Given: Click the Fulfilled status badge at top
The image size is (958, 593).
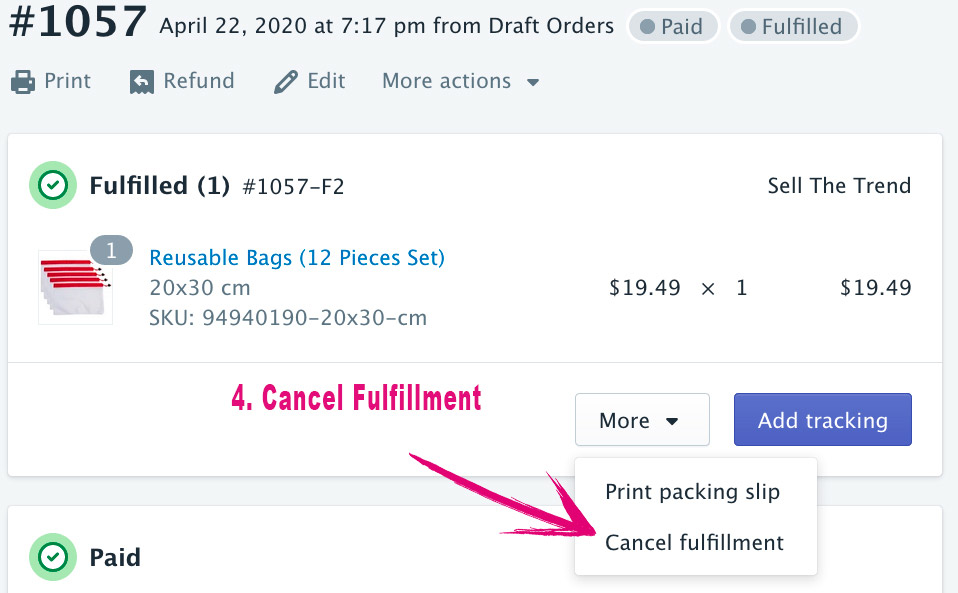Looking at the screenshot, I should point(793,27).
